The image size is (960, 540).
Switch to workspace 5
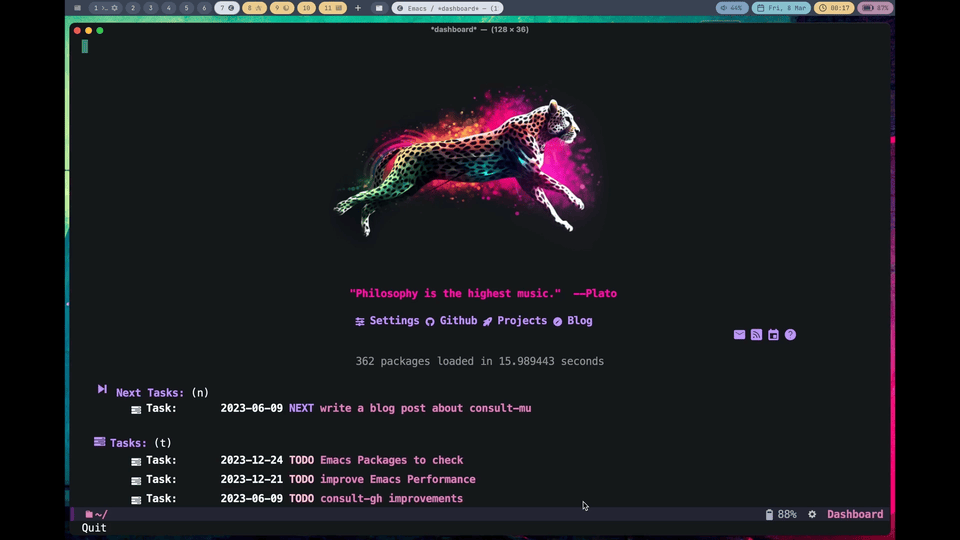pyautogui.click(x=186, y=8)
